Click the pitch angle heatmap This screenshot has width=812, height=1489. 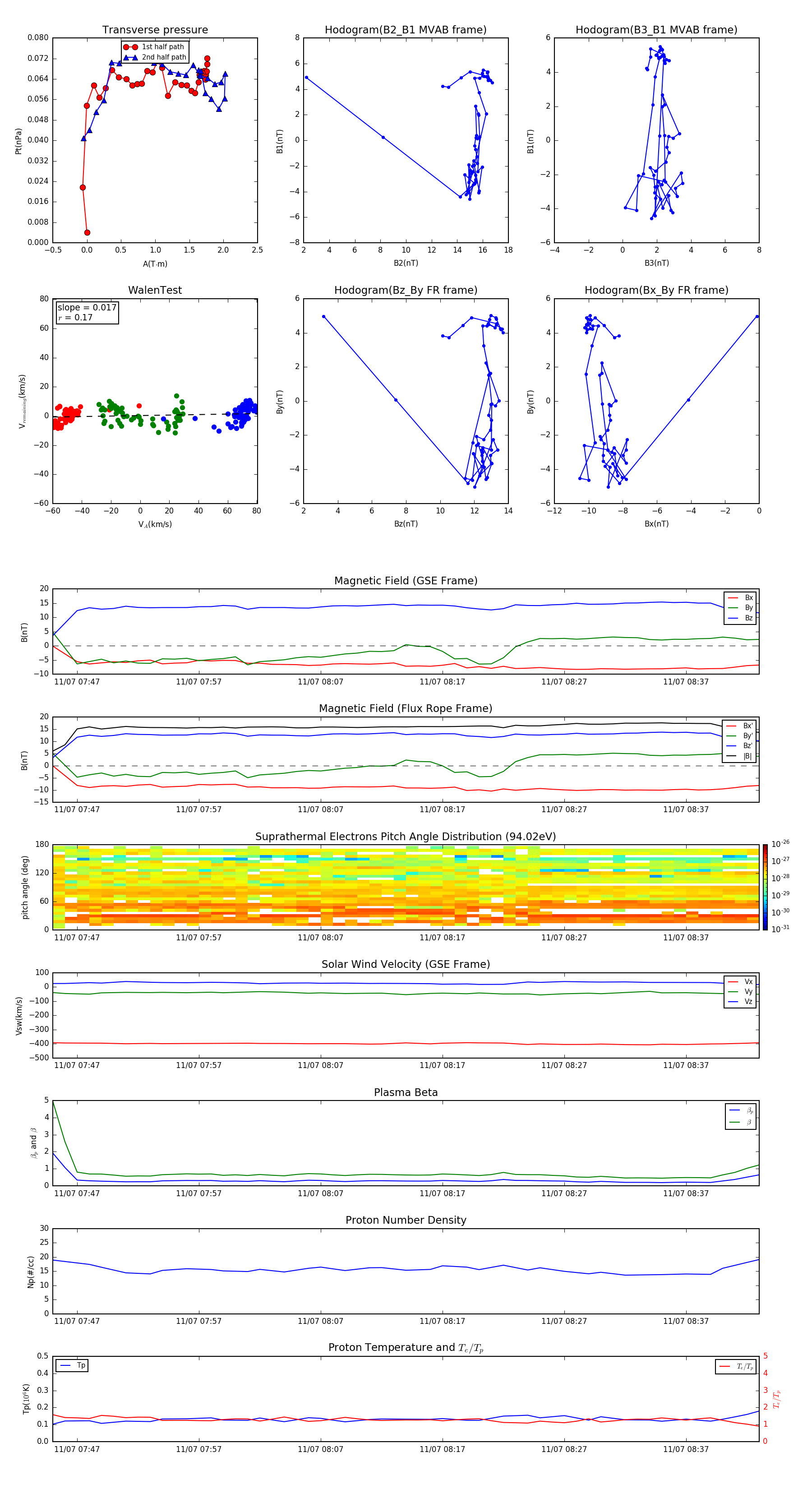(406, 887)
